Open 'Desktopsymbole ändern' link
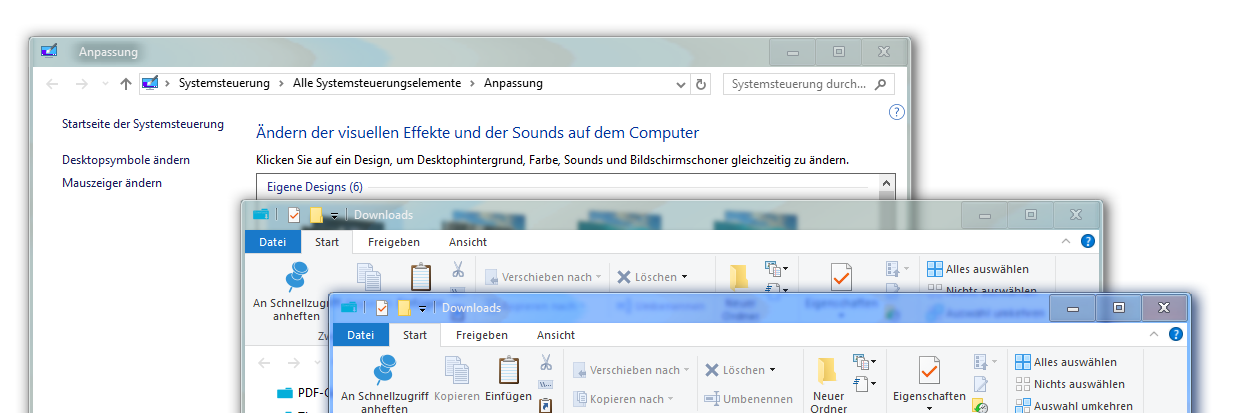Viewport: 1241px width, 413px height. click(126, 160)
